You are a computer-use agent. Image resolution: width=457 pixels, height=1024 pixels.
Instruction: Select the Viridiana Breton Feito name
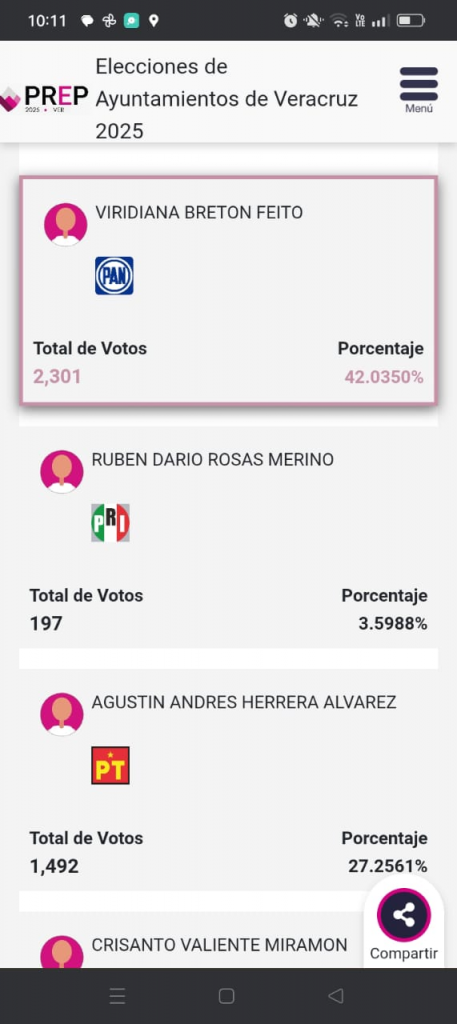(x=199, y=213)
